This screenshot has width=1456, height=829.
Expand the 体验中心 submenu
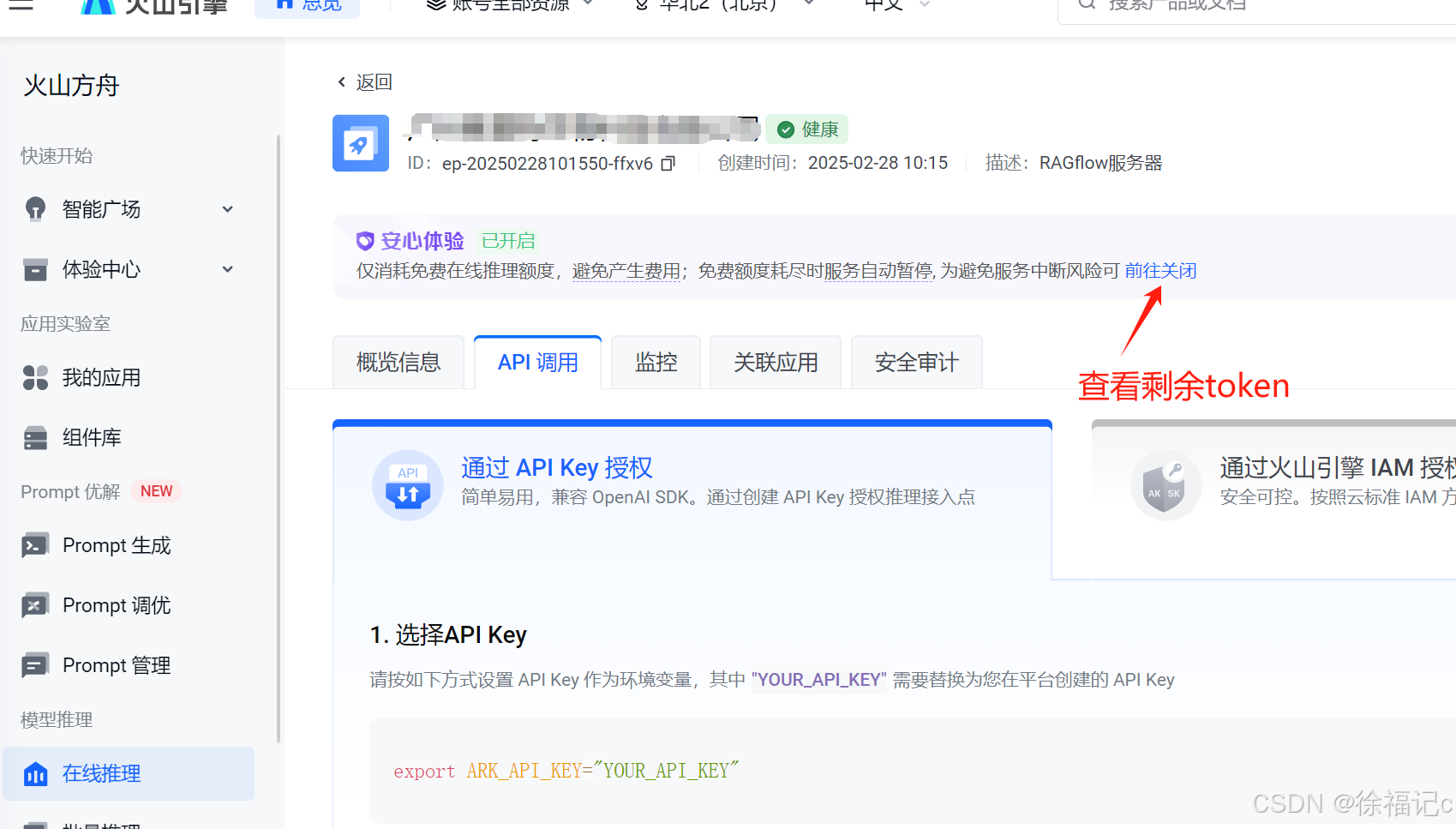(x=228, y=269)
